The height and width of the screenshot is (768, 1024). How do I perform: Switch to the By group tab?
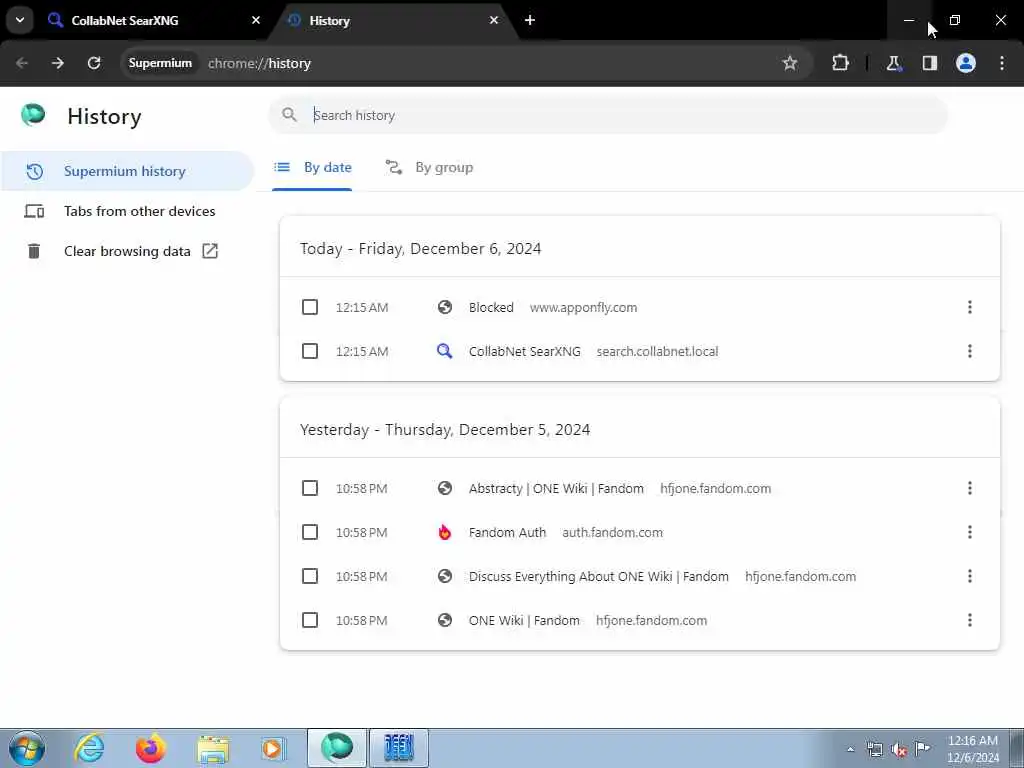429,168
